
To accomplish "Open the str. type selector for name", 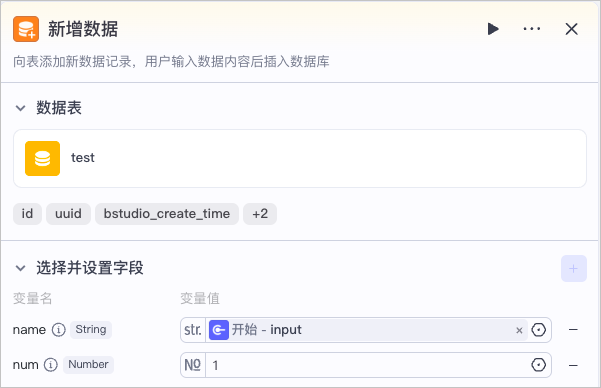I will coord(193,330).
